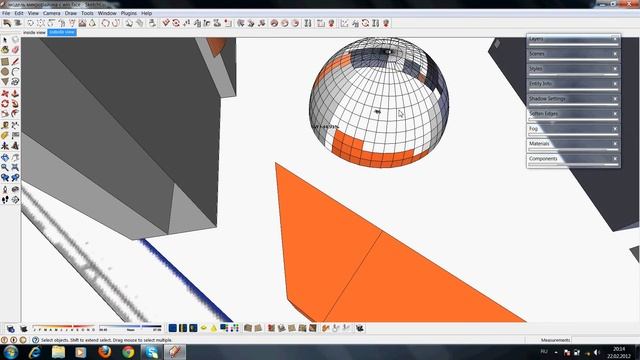Open the Windows Start button
This screenshot has width=640, height=360.
point(11,352)
